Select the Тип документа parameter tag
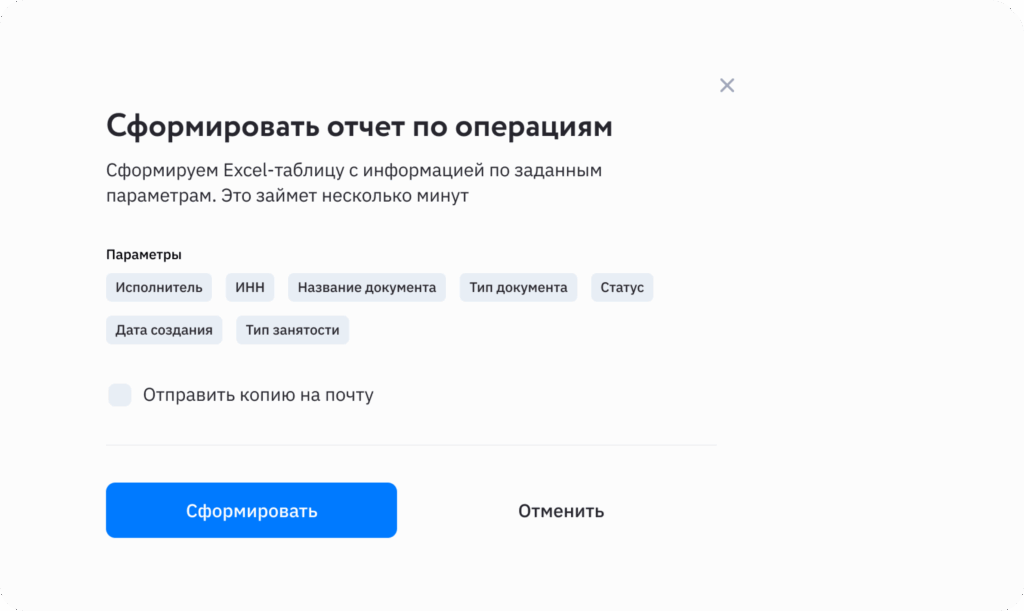Viewport: 1024px width, 611px height. tap(518, 288)
